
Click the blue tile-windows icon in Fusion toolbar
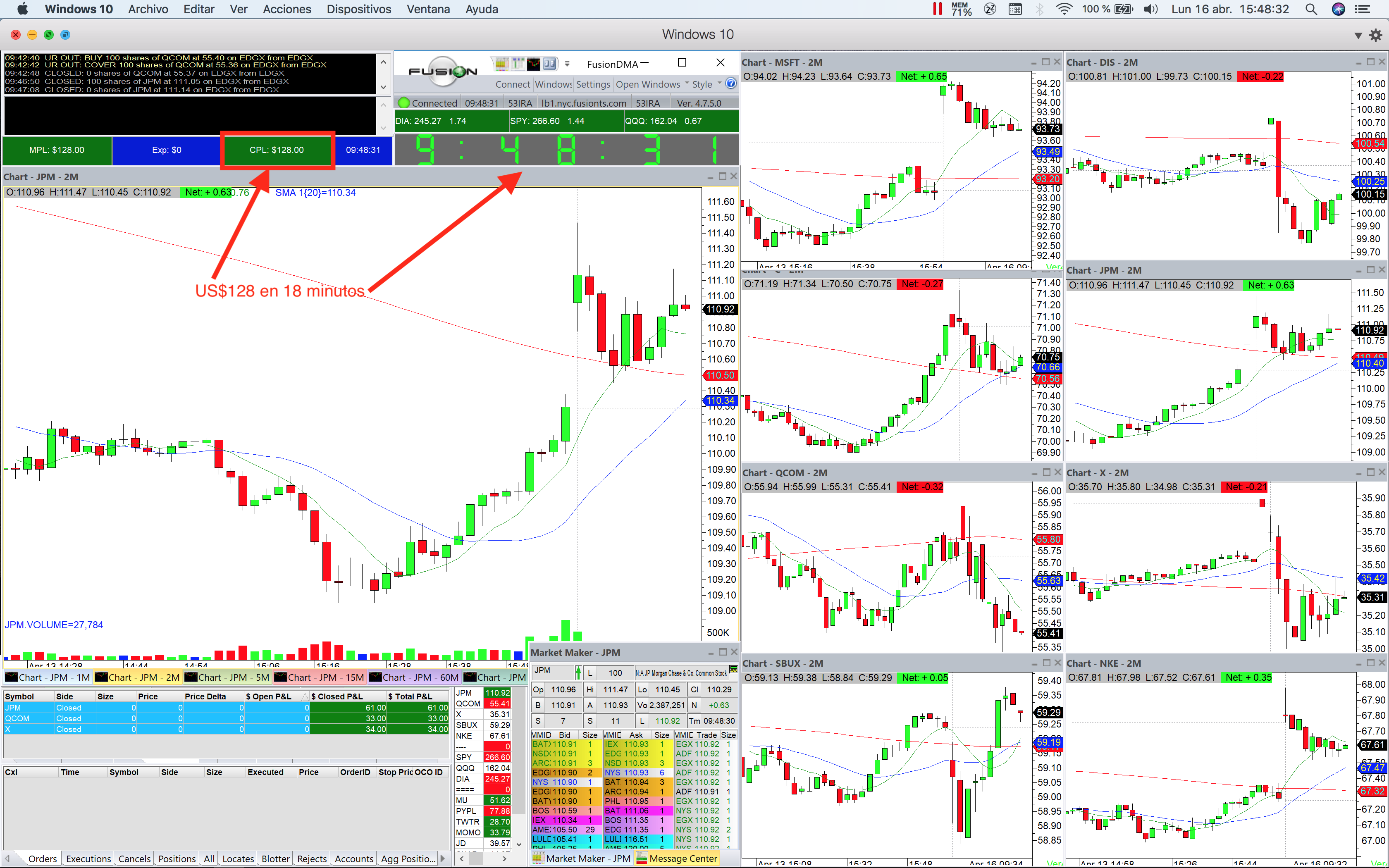pos(549,64)
